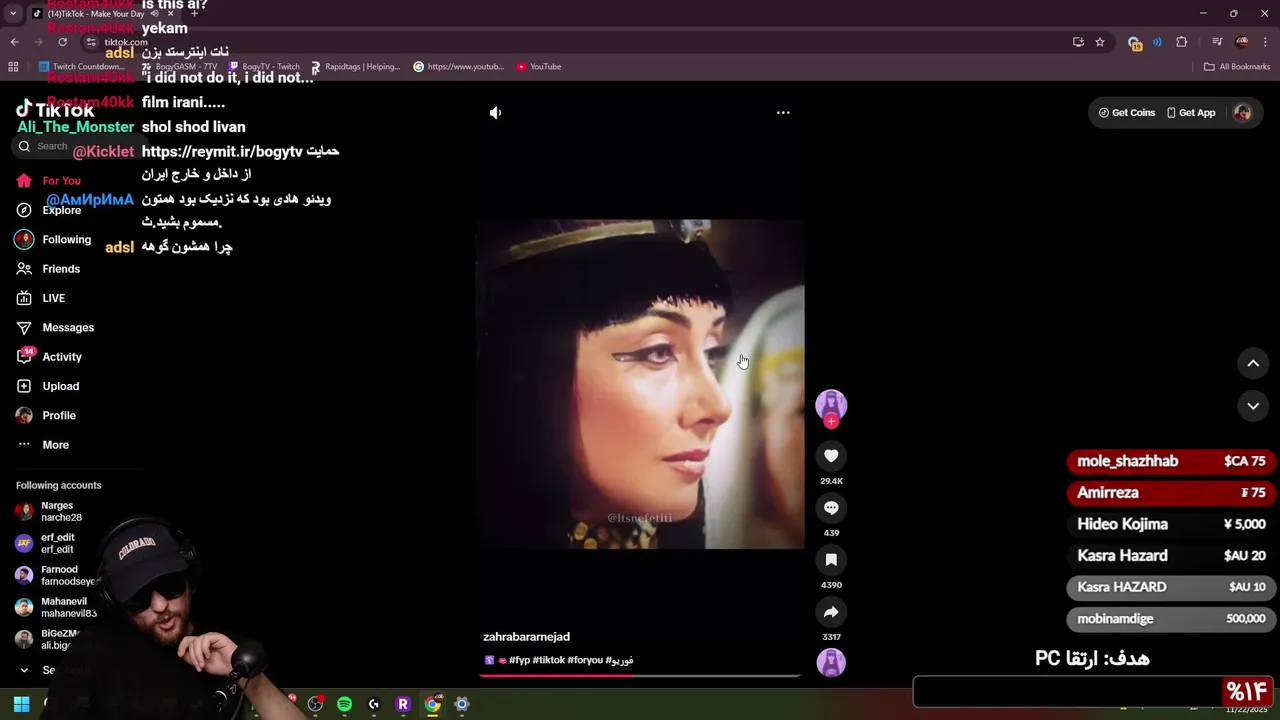Open the YouTube bookmark
Screen dimensions: 1280x720
coord(539,67)
